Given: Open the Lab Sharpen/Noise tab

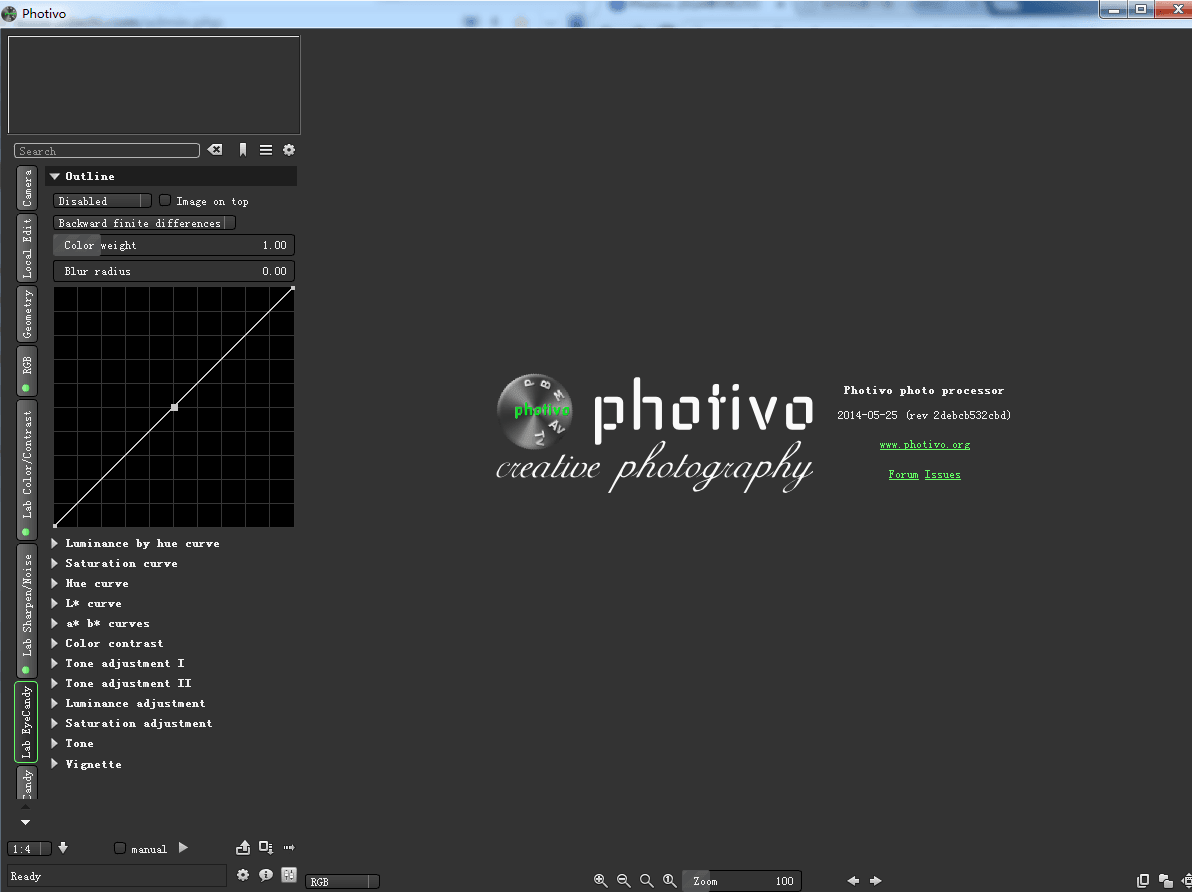Looking at the screenshot, I should 25,611.
